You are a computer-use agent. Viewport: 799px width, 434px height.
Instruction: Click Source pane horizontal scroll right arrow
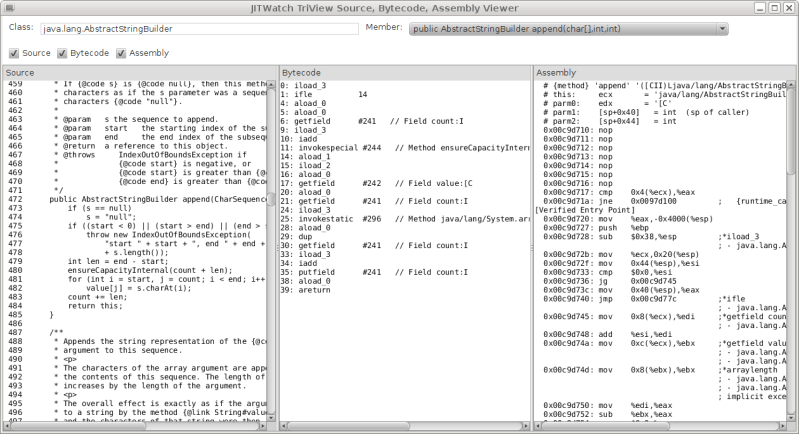pos(263,425)
